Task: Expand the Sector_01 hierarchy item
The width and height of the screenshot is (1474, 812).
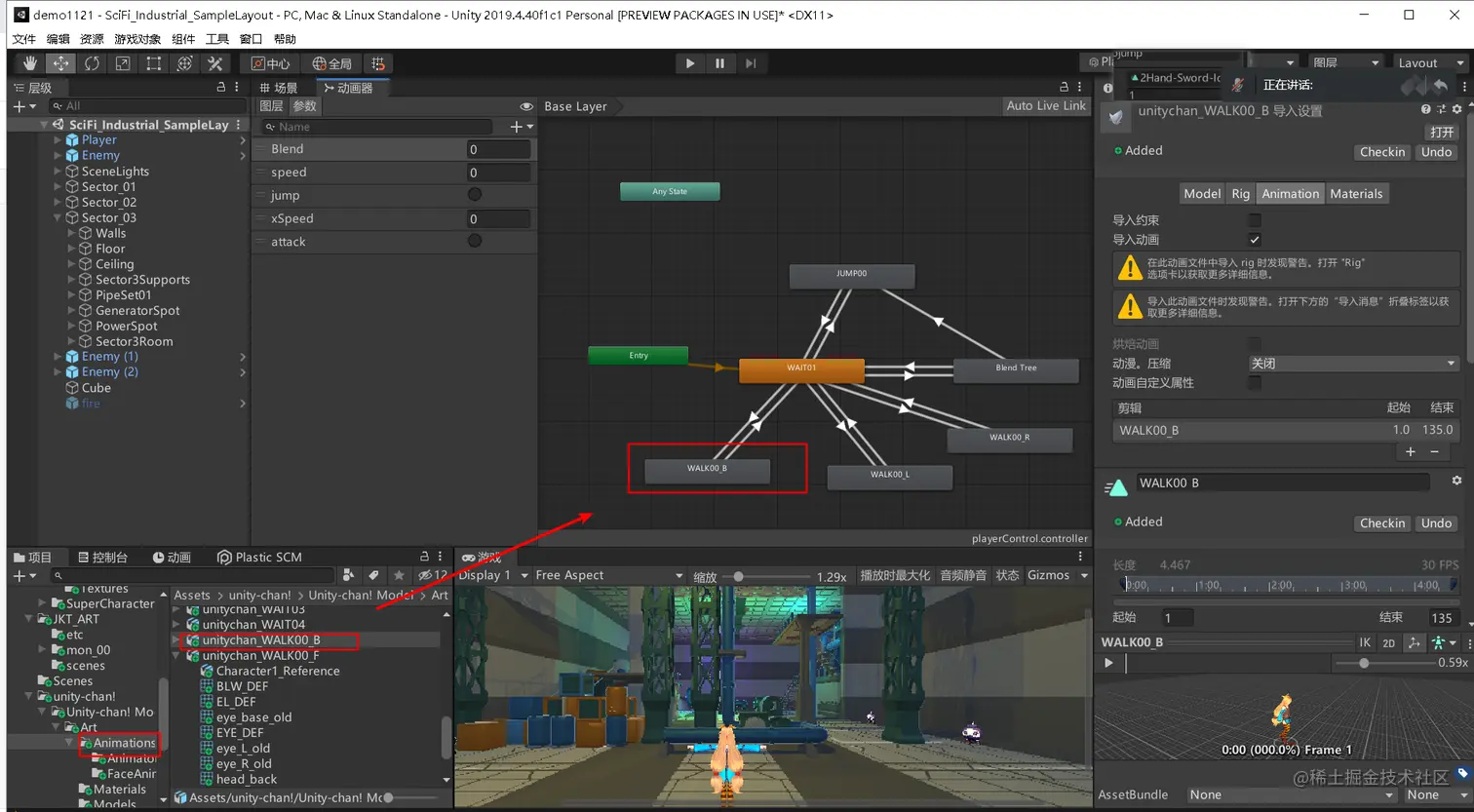Action: click(x=58, y=187)
